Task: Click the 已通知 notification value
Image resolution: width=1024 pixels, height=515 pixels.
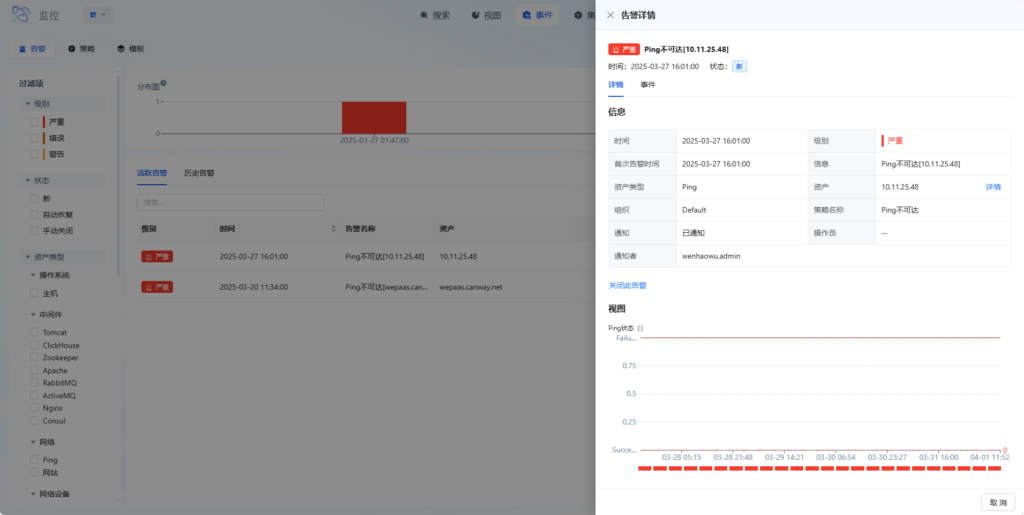Action: (x=694, y=233)
